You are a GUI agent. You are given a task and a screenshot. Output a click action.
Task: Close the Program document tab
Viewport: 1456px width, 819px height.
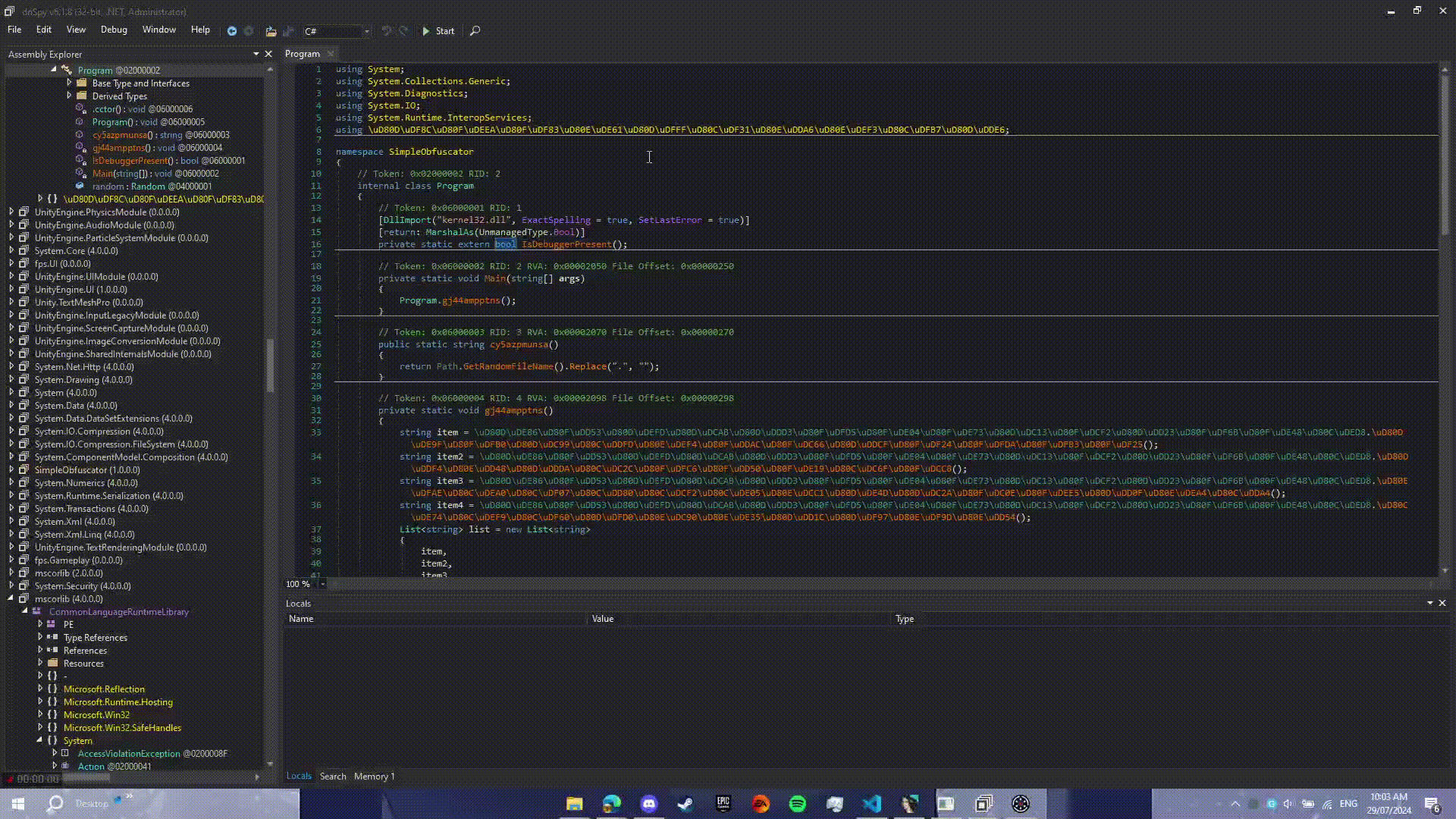click(x=331, y=54)
